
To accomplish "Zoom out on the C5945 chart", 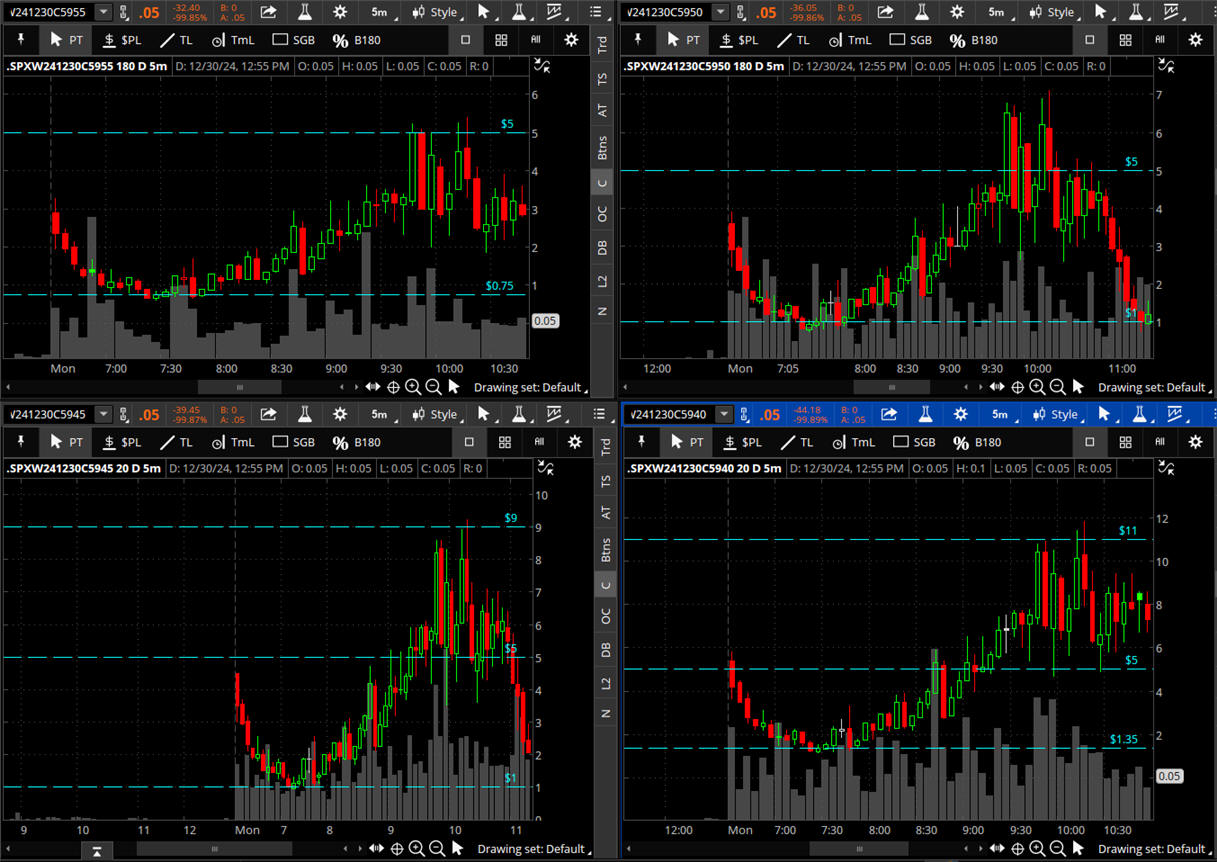I will tap(437, 849).
